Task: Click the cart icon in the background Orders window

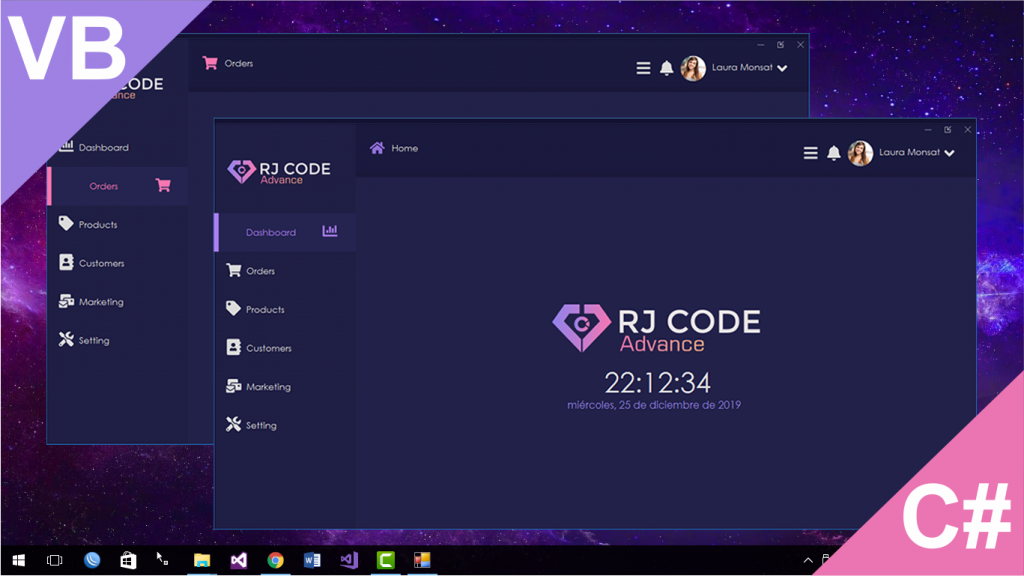Action: point(211,62)
